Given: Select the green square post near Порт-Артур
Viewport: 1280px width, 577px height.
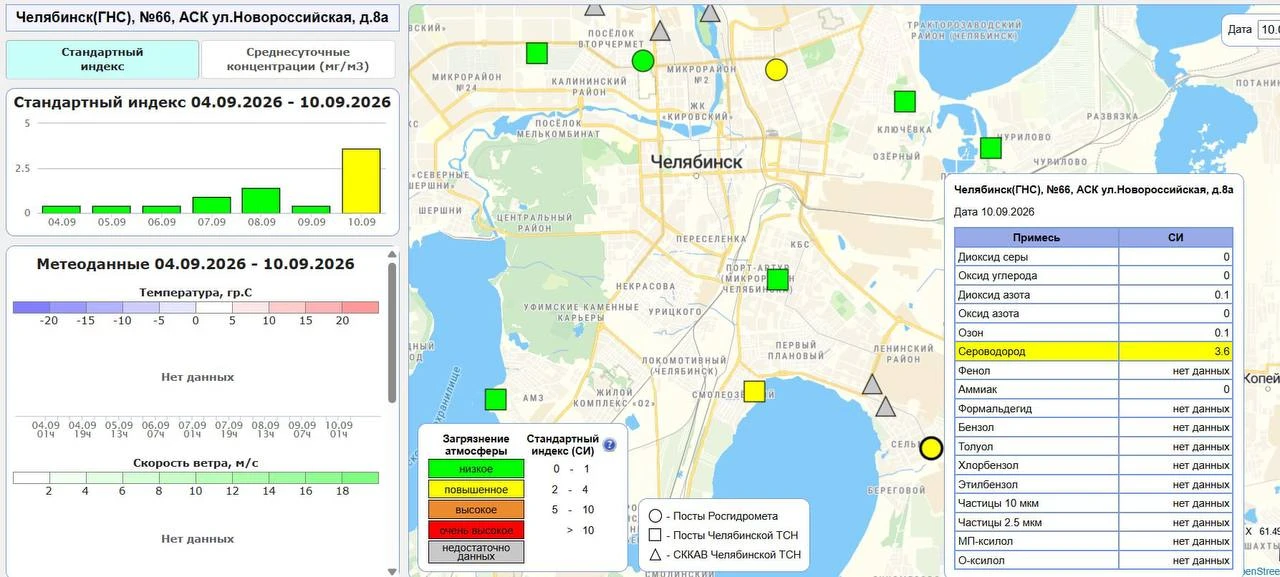Looking at the screenshot, I should (777, 280).
